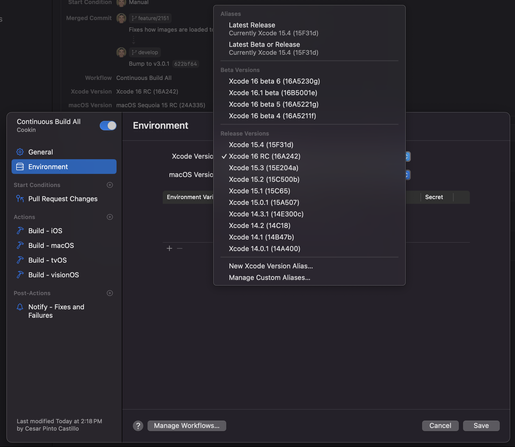Choose New Xcode Version Alias option
This screenshot has width=515, height=447.
pos(309,266)
